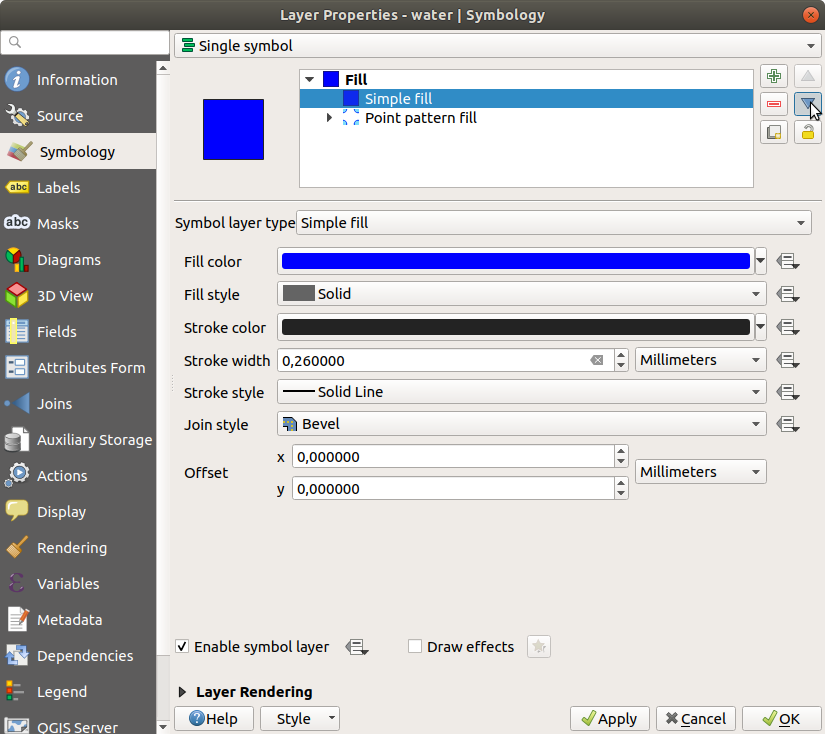Image resolution: width=825 pixels, height=734 pixels.
Task: Click the Cancel button
Action: 696,719
